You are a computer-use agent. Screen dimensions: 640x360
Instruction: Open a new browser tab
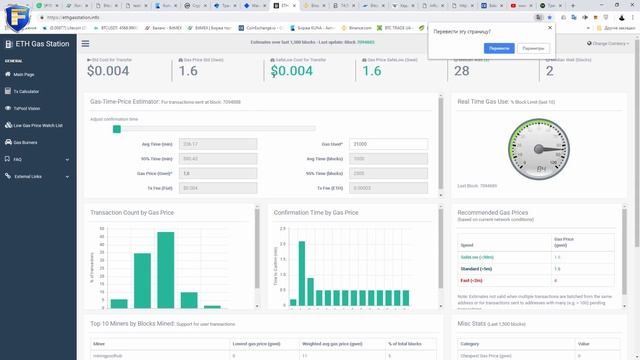click(x=573, y=6)
